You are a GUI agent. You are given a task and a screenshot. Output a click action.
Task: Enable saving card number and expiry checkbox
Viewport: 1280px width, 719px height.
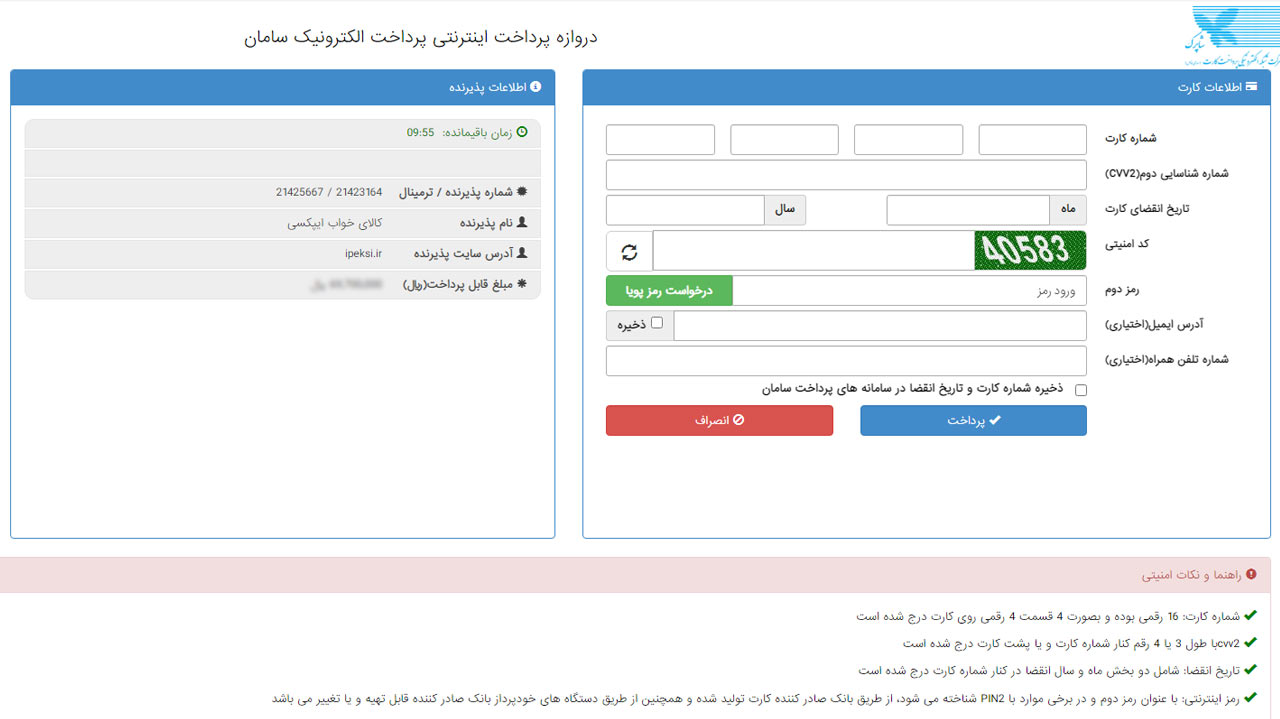pyautogui.click(x=1081, y=390)
